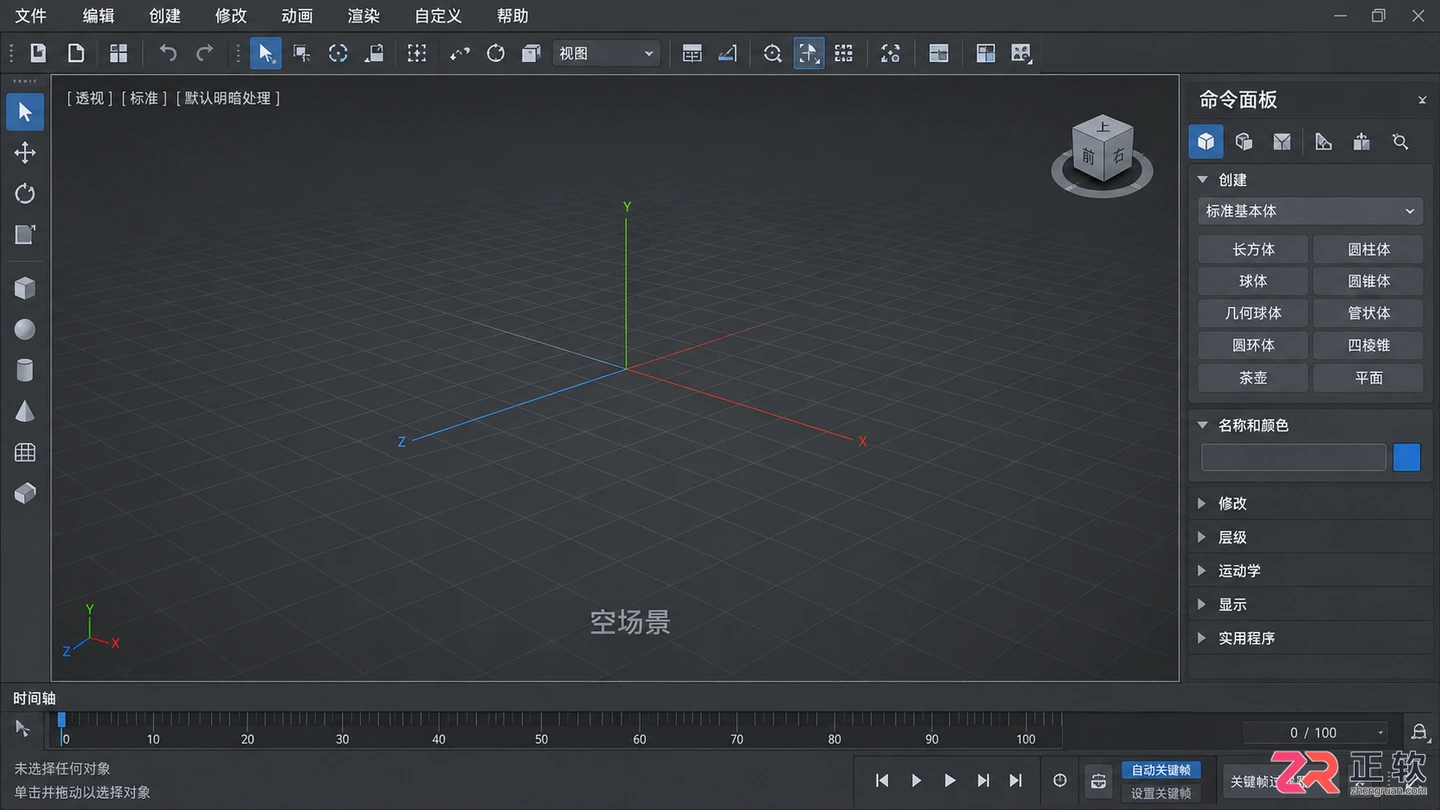Click the 长方体 button

click(x=1253, y=249)
